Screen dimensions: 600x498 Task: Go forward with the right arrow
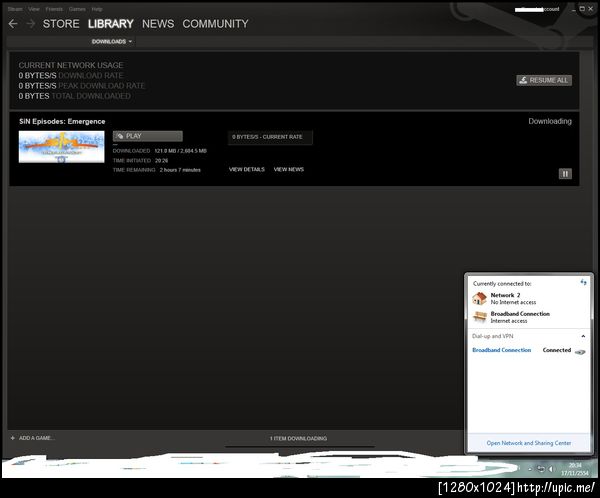pyautogui.click(x=31, y=24)
